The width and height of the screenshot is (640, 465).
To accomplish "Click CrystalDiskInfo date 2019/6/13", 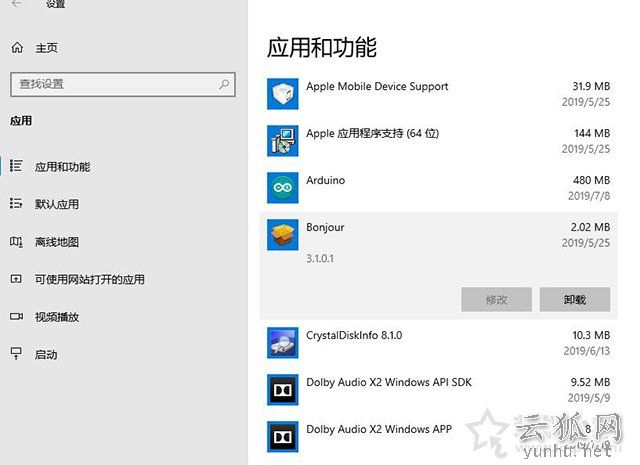I will (587, 351).
